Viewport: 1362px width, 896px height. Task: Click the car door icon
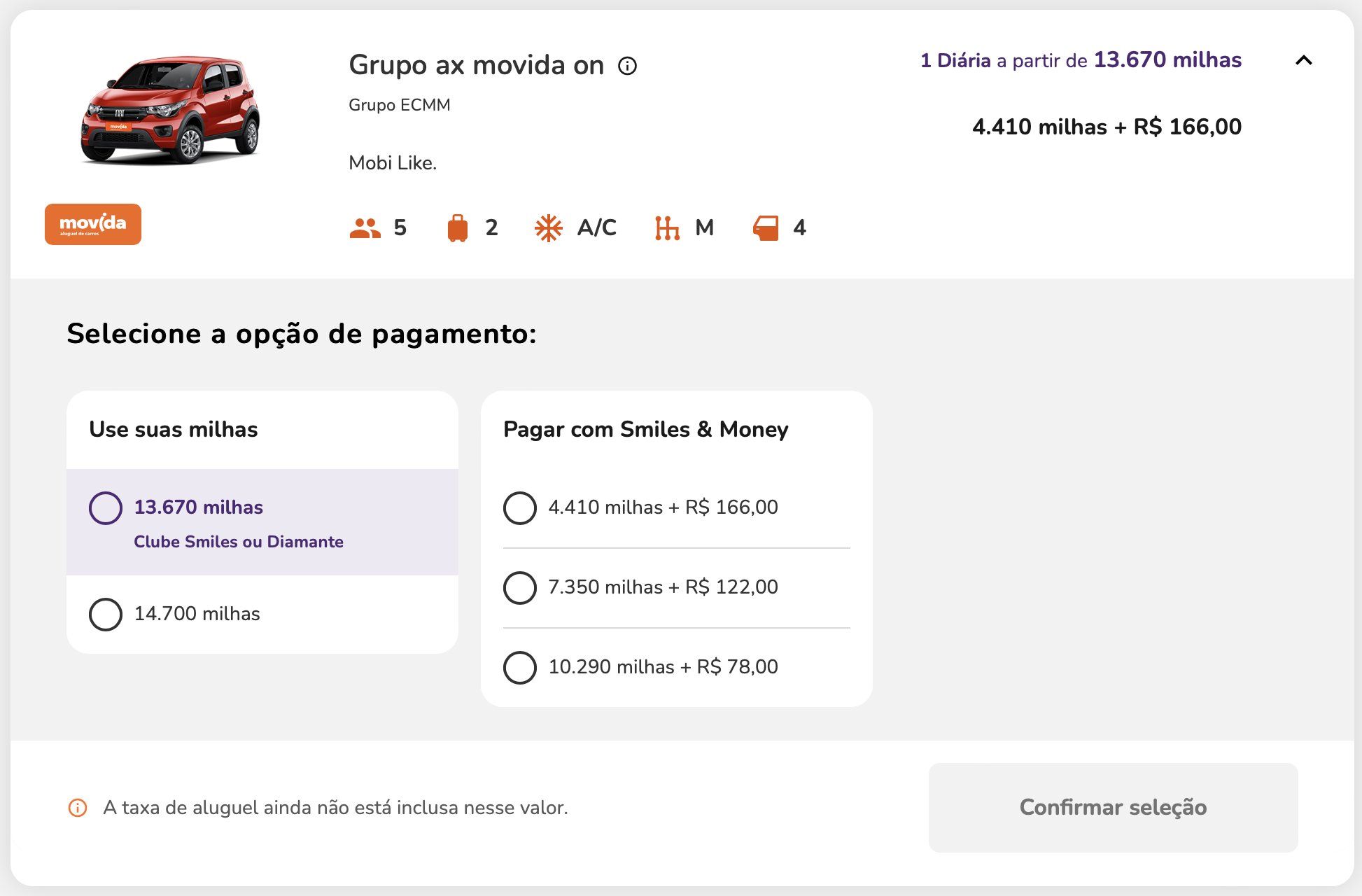pos(766,228)
